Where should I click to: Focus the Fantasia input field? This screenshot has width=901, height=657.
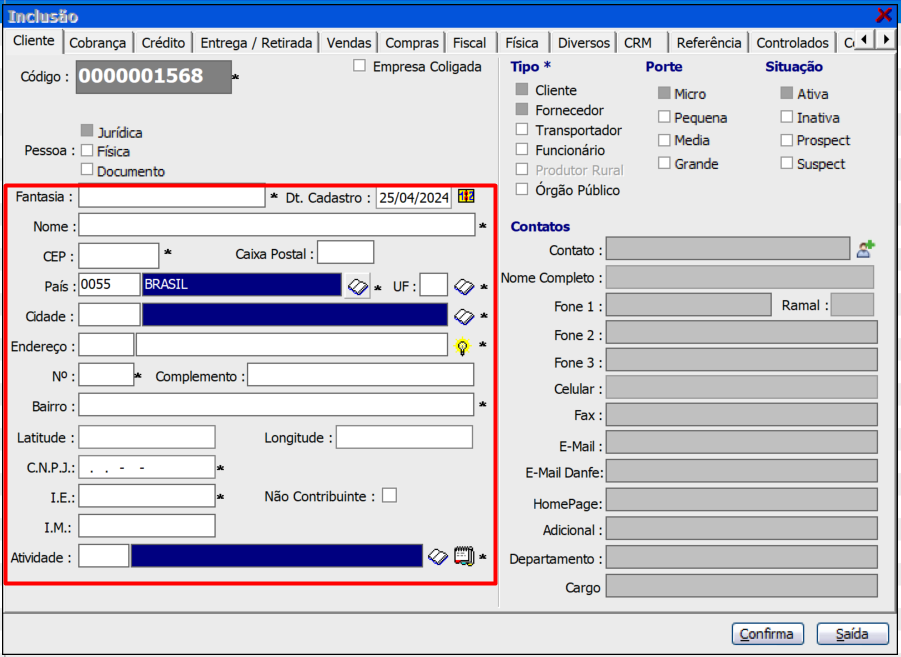pyautogui.click(x=172, y=197)
